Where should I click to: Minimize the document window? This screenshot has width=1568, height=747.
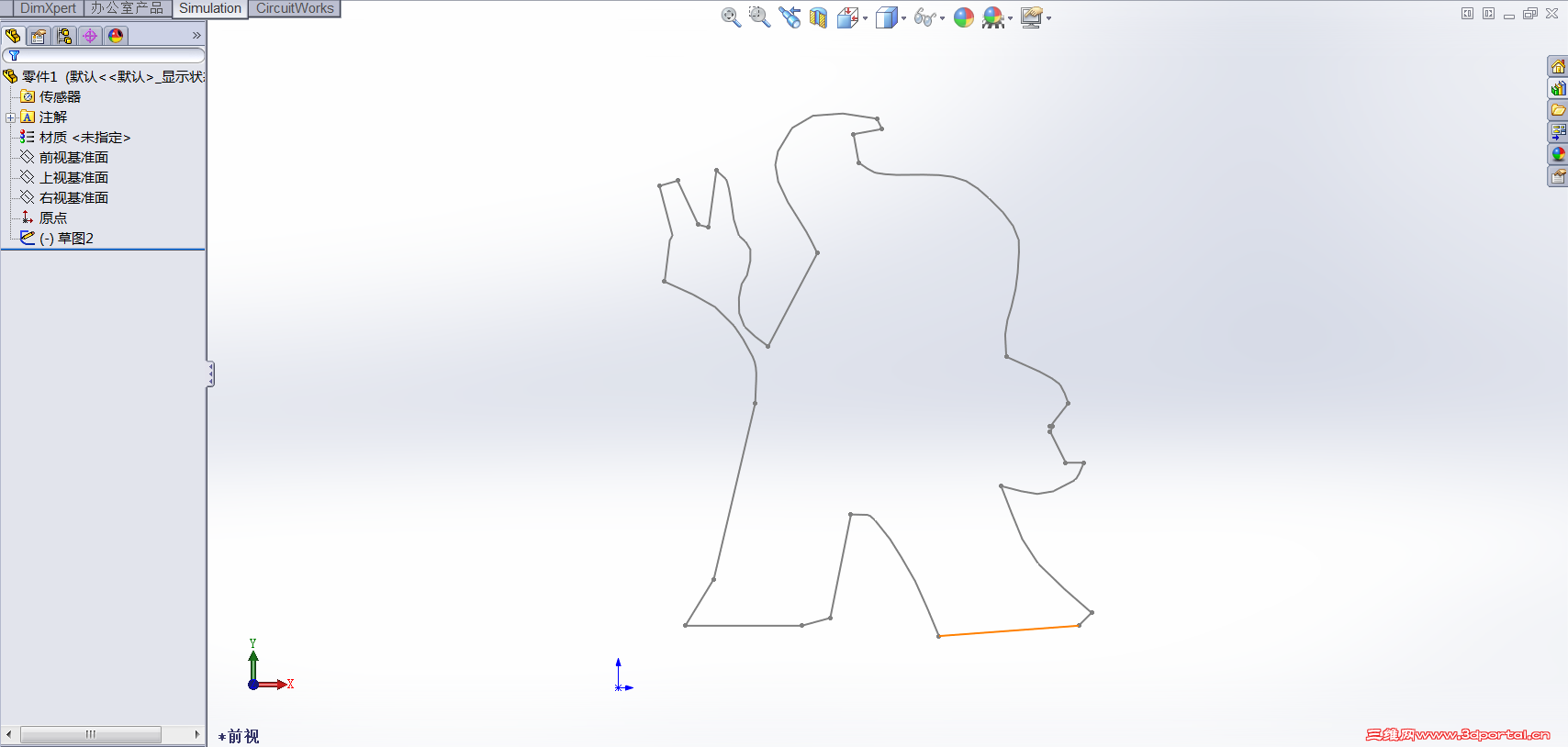1509,15
